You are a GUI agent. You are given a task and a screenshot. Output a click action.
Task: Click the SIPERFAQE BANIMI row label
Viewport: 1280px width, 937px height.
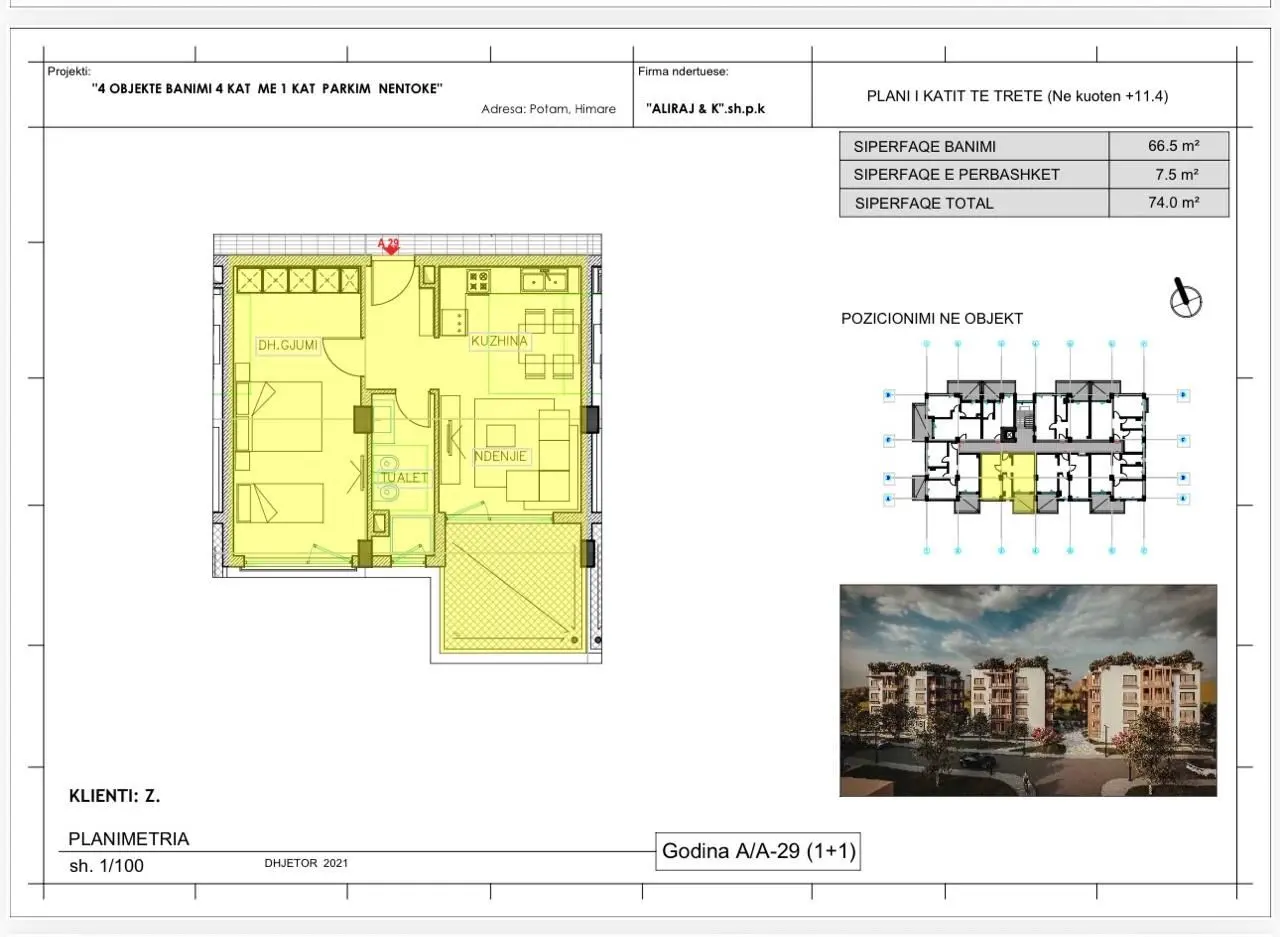click(925, 146)
